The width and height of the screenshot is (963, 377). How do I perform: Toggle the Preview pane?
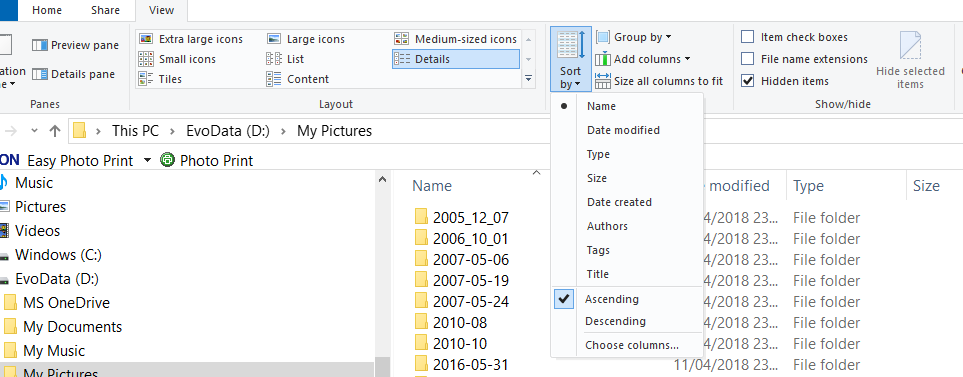pyautogui.click(x=76, y=45)
